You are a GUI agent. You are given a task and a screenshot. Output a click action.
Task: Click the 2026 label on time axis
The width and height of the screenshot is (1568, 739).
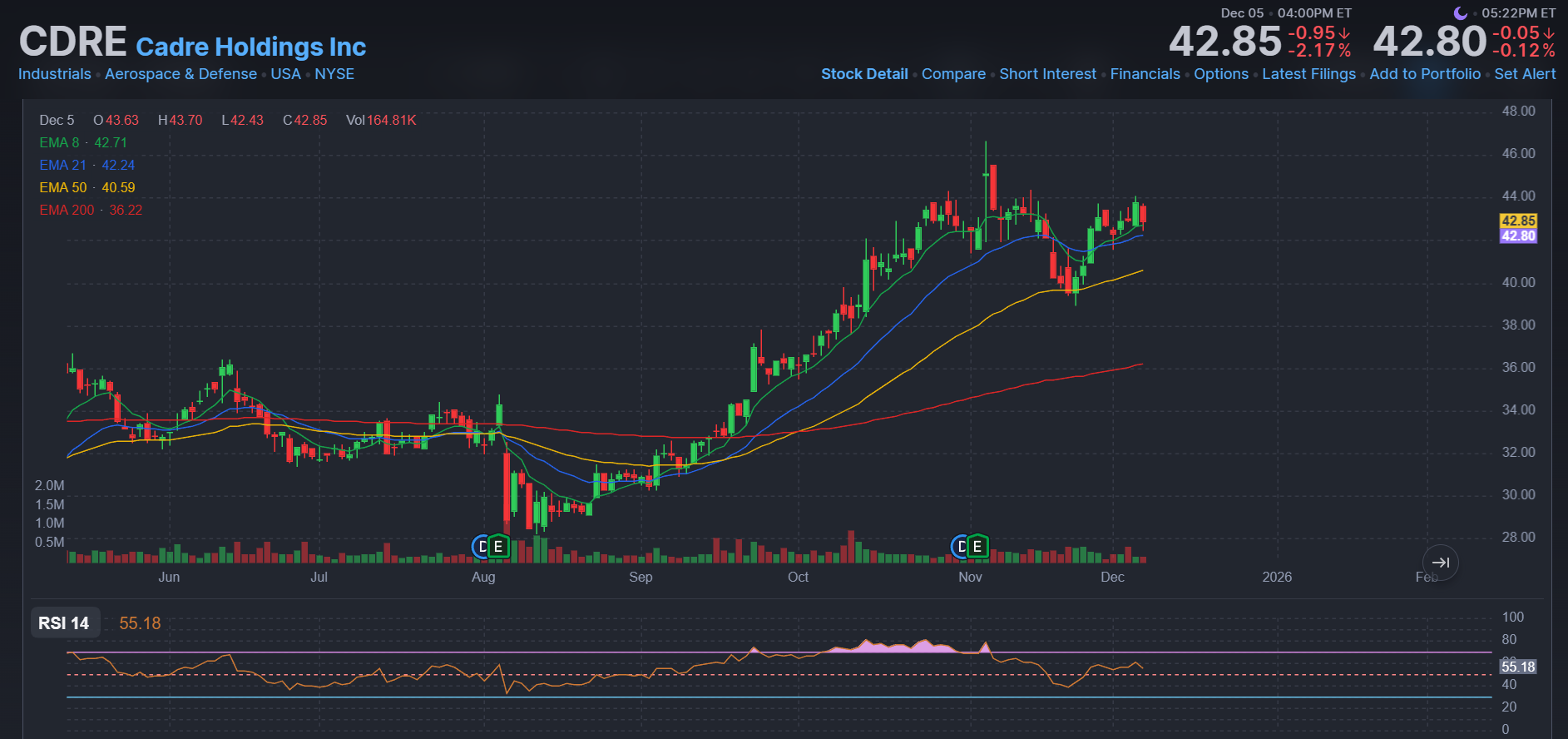click(1277, 577)
